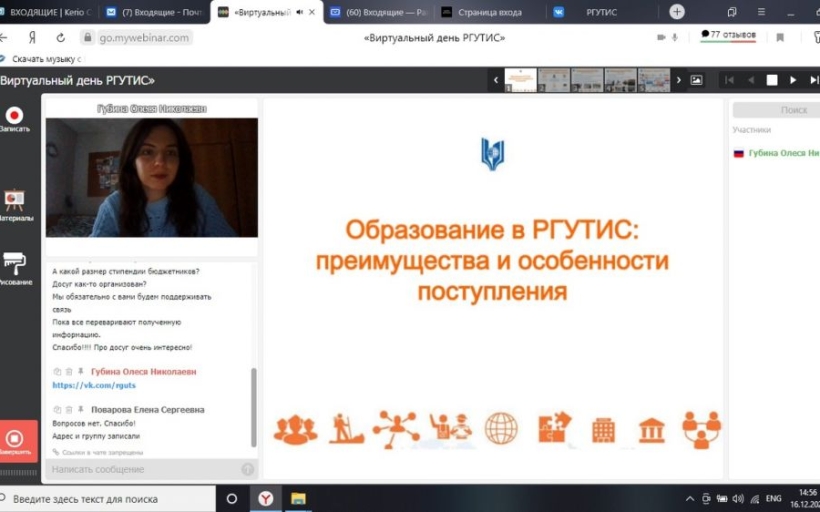Click sender name Поварова Елена Сергеевна in chat

147,409
